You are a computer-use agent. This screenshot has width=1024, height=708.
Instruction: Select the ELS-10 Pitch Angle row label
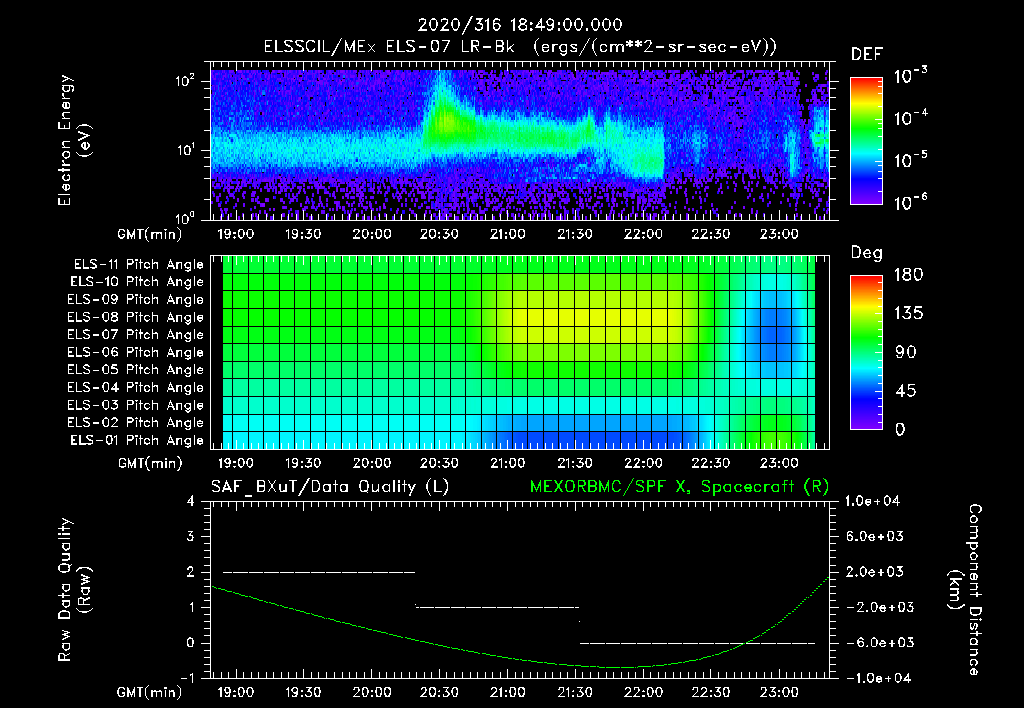click(x=137, y=282)
